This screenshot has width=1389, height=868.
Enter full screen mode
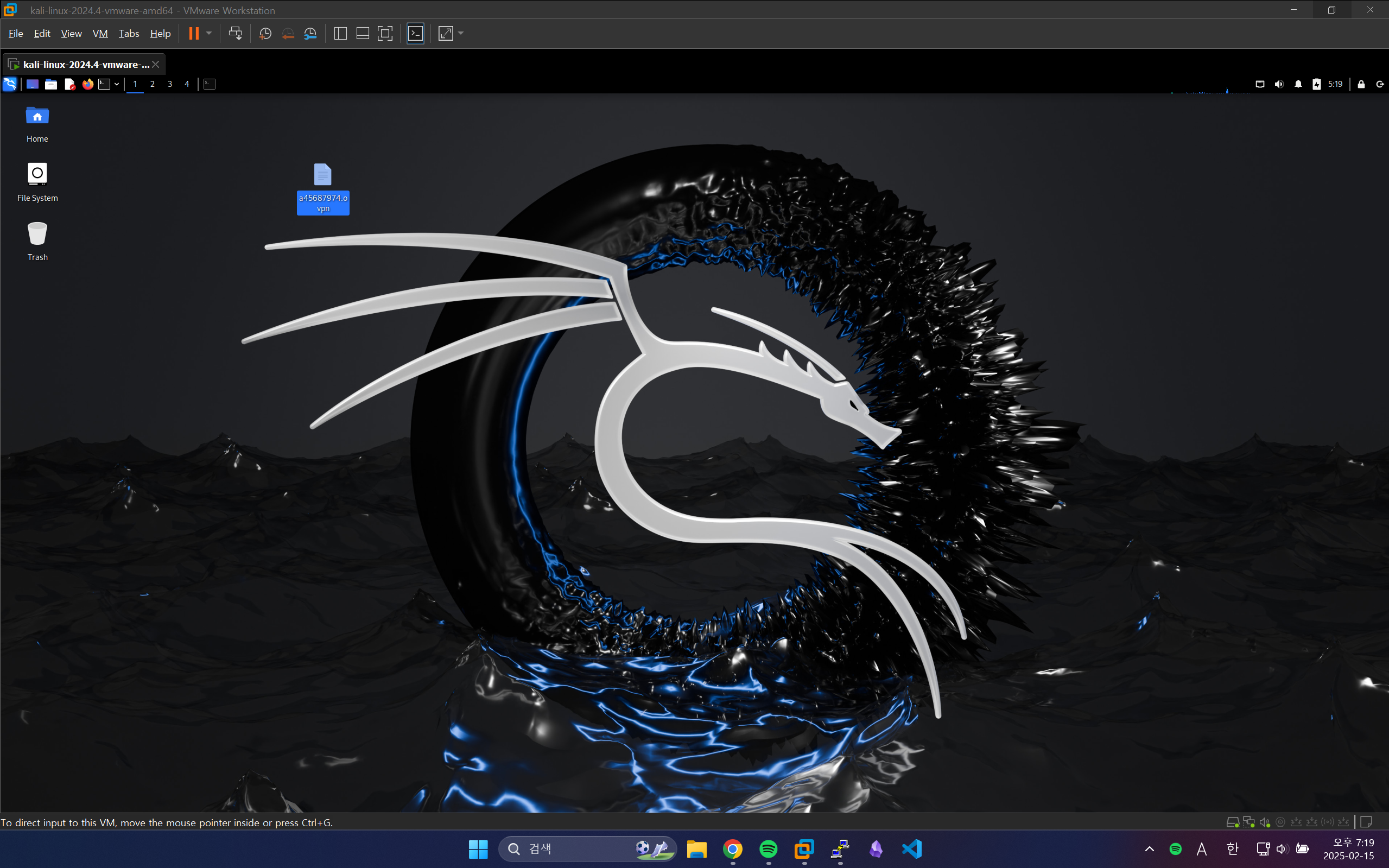pyautogui.click(x=385, y=33)
